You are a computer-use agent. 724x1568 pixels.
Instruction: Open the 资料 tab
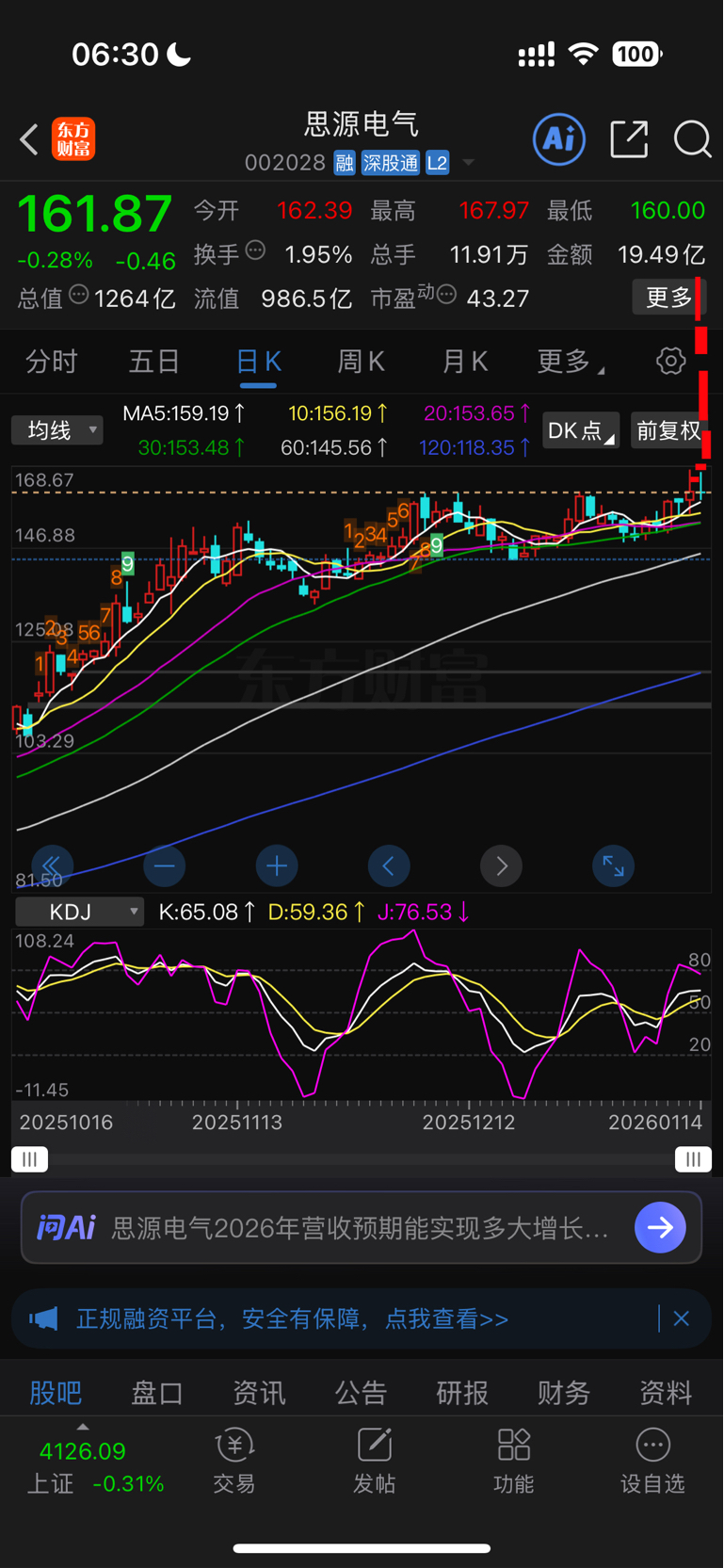click(x=666, y=1392)
